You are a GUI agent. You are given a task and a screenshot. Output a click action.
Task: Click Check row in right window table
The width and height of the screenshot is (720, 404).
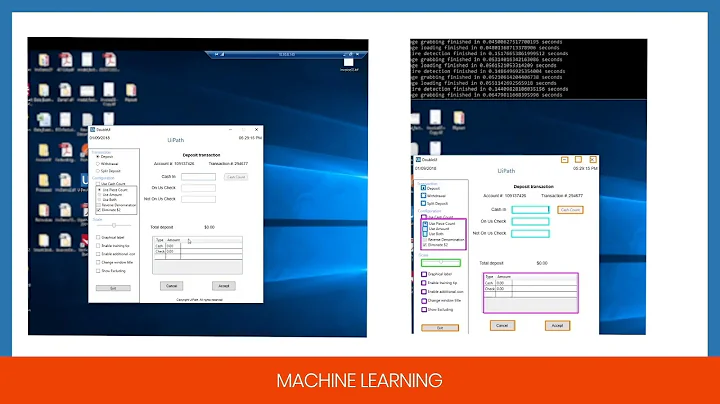tap(531, 289)
